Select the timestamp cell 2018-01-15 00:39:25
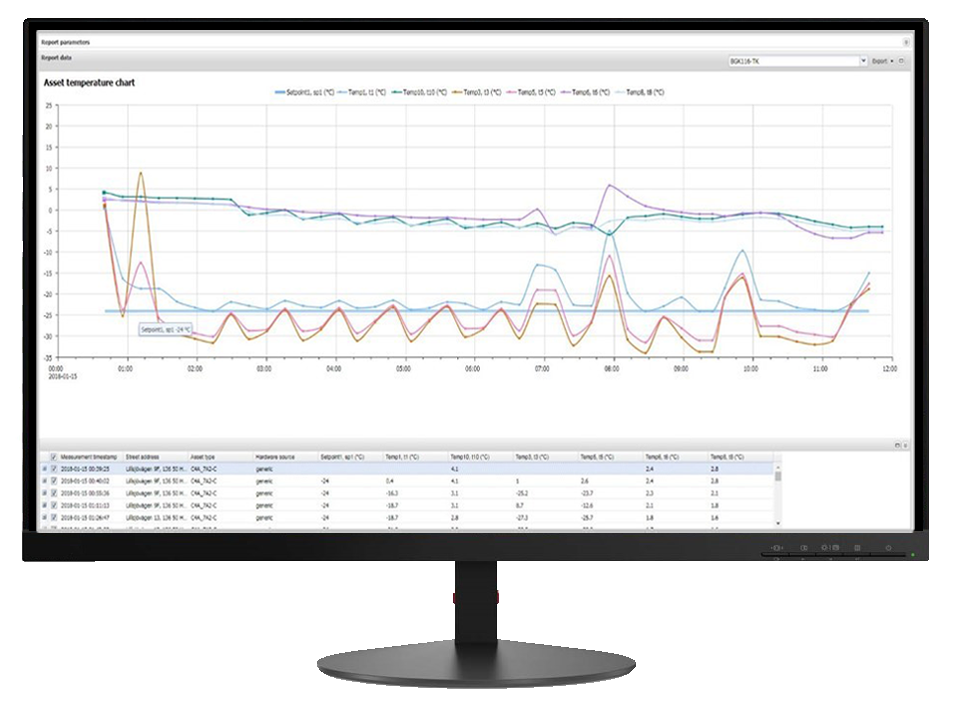Screen dimensions: 960x720 tap(85, 469)
